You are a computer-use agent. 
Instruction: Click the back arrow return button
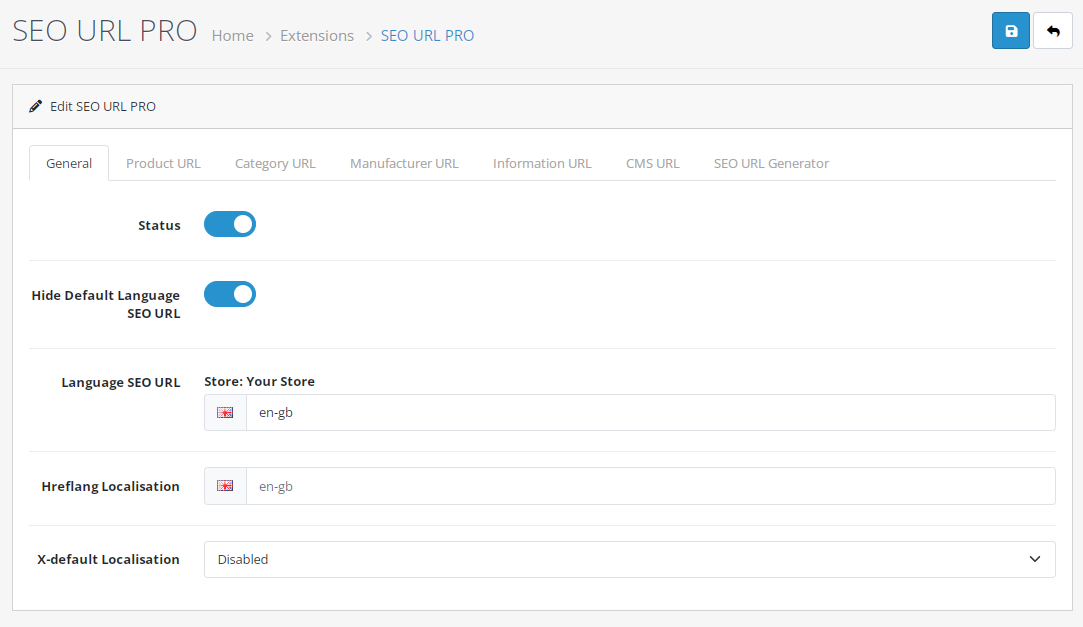[x=1053, y=31]
